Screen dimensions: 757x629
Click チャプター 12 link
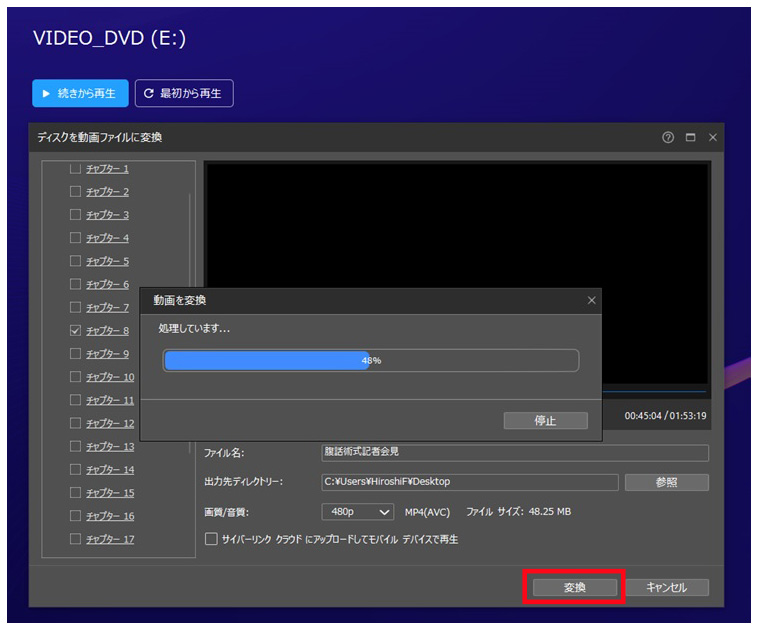(x=110, y=424)
